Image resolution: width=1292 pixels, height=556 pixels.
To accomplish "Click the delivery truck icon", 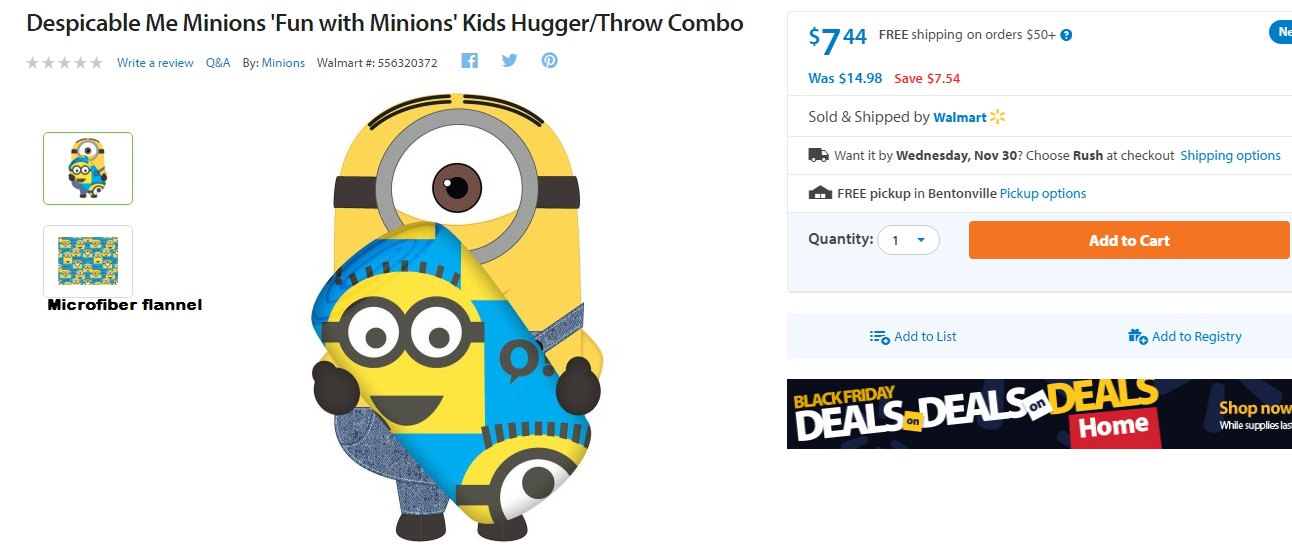I will (818, 155).
